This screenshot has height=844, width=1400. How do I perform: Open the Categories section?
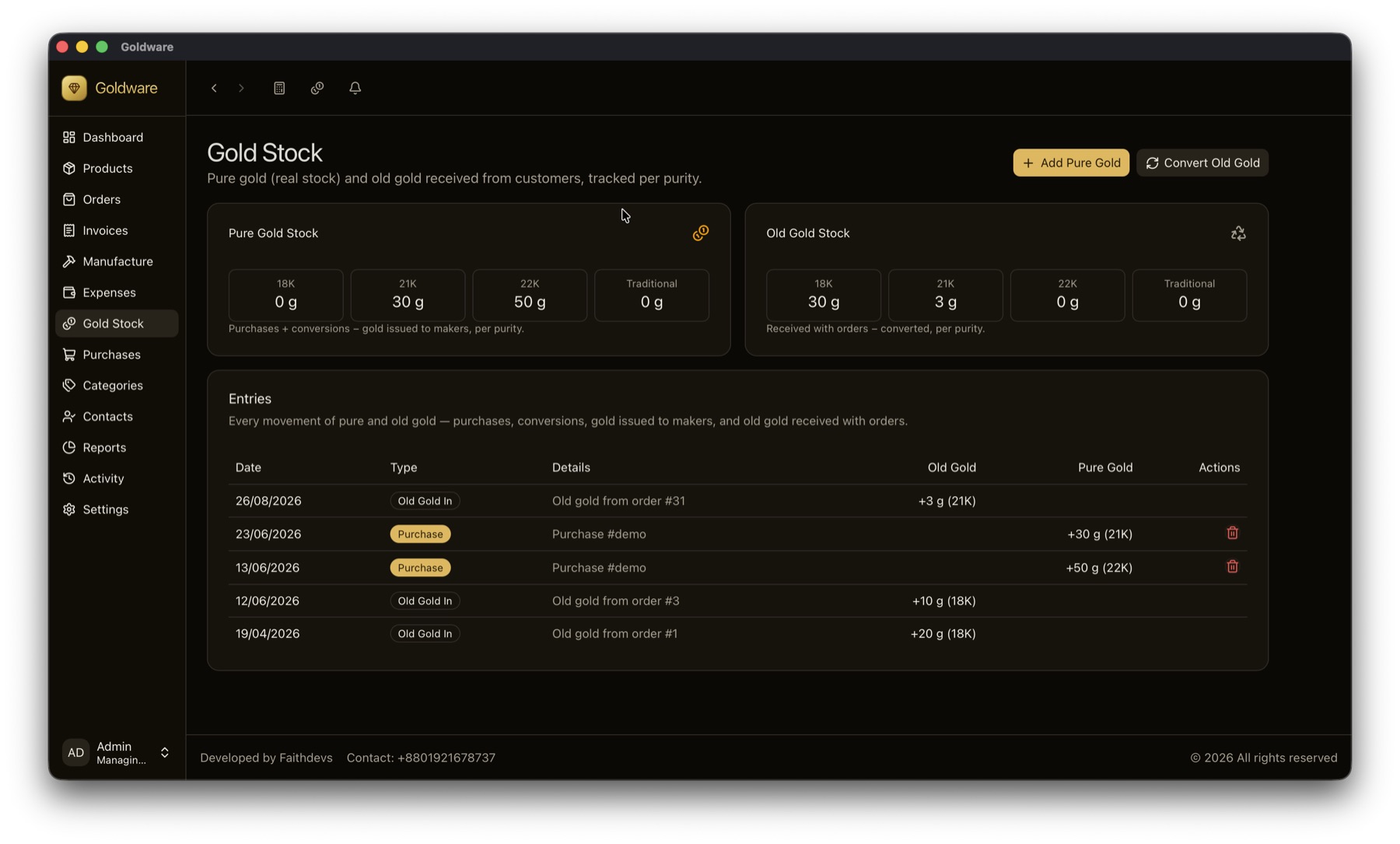point(117,385)
